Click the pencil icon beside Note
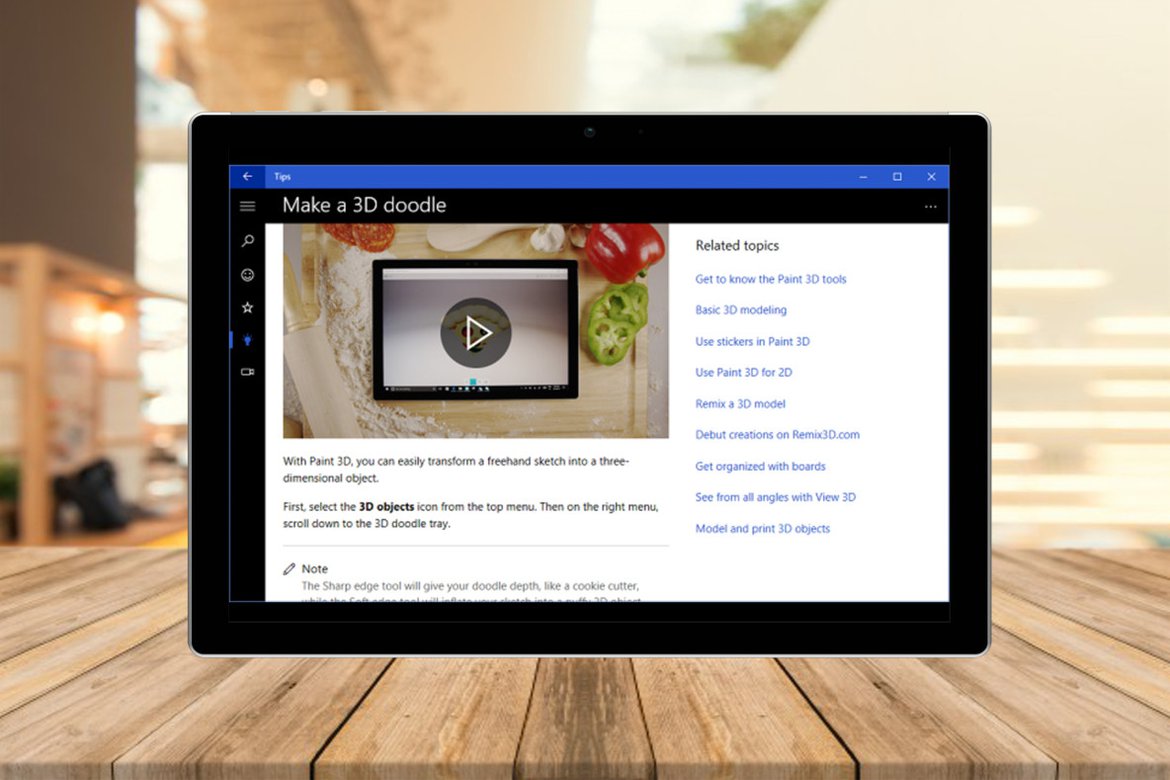Screen dimensions: 1170x780 click(290, 569)
